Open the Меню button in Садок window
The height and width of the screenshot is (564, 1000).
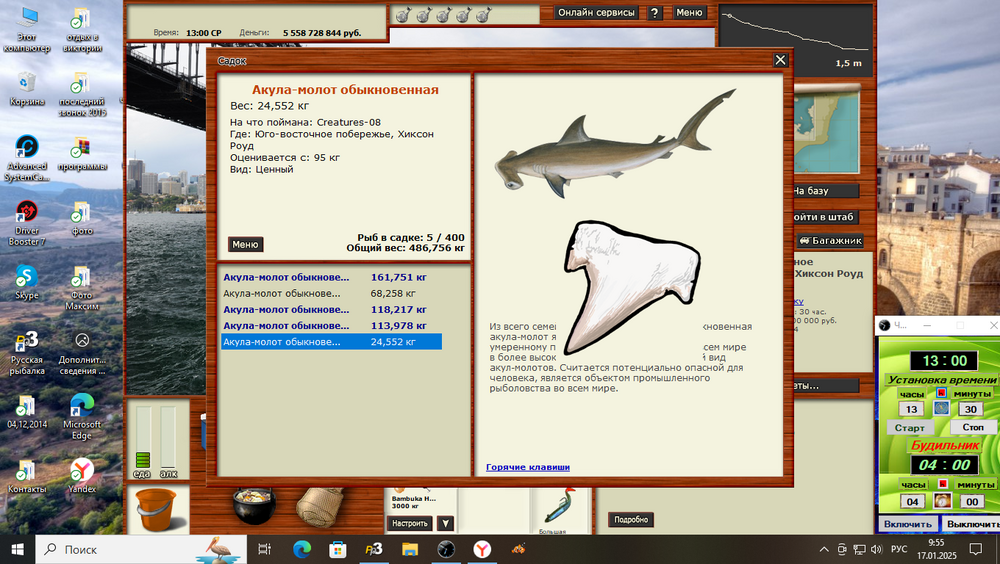[x=245, y=244]
